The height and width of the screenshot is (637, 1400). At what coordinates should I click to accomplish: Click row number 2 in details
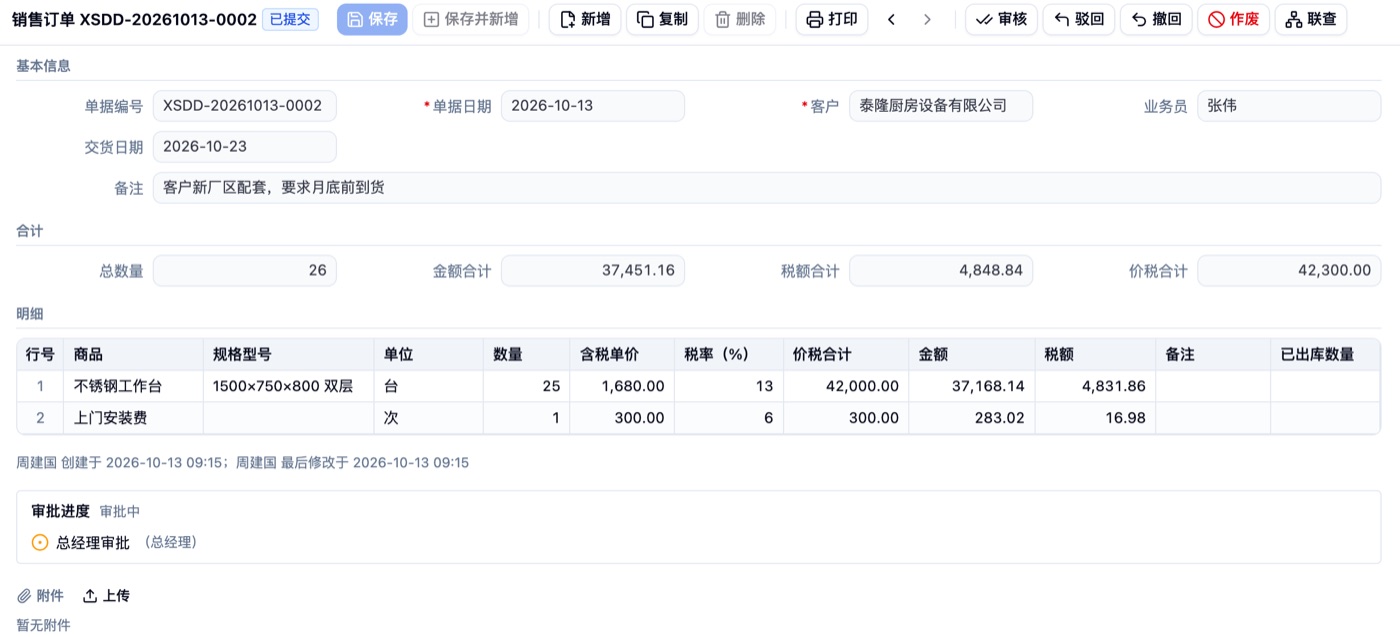41,418
